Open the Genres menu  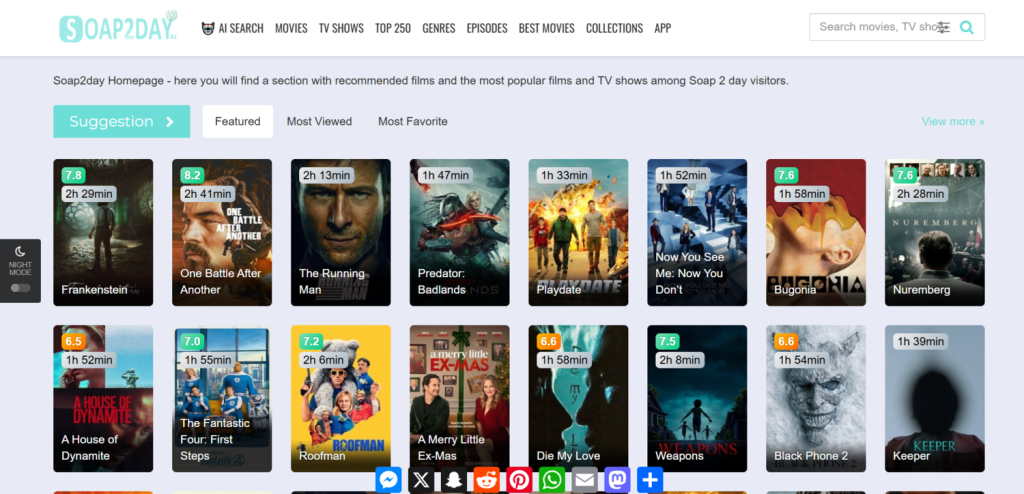(x=439, y=28)
